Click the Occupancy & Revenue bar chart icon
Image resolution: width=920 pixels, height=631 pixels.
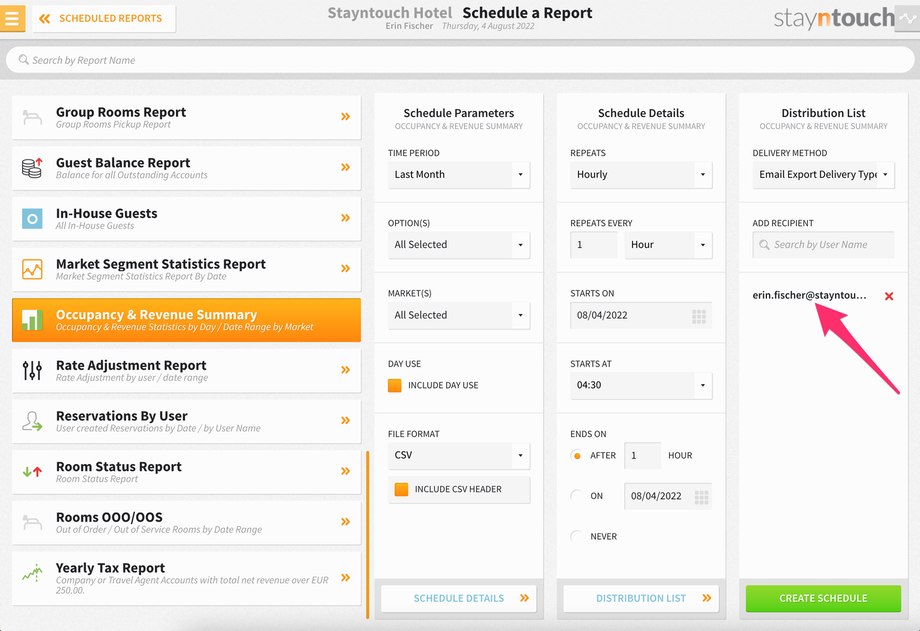point(32,320)
